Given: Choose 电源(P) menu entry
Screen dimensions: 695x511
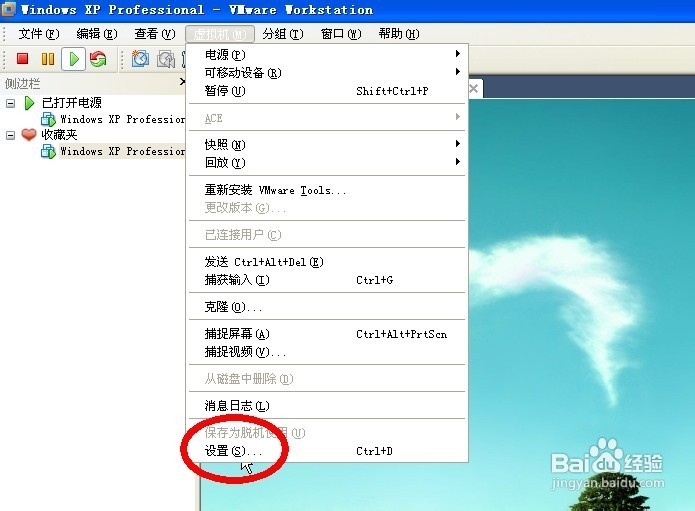Looking at the screenshot, I should 327,55.
